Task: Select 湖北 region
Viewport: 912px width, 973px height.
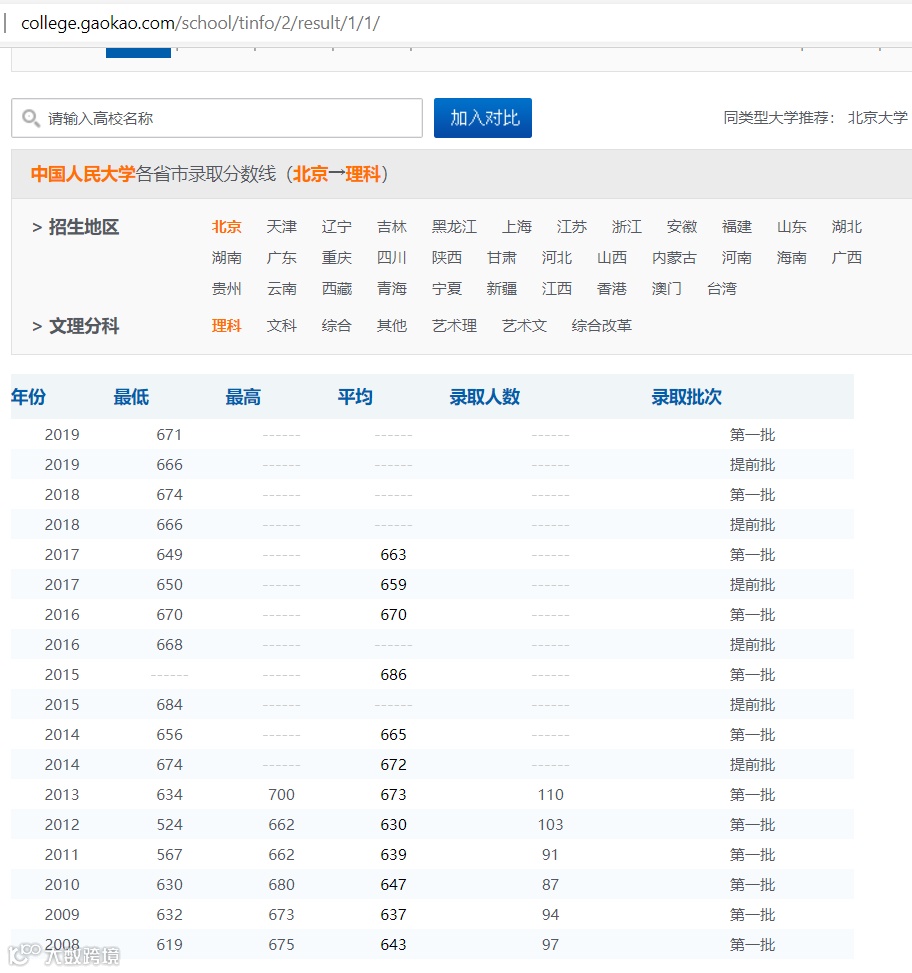Action: click(847, 226)
